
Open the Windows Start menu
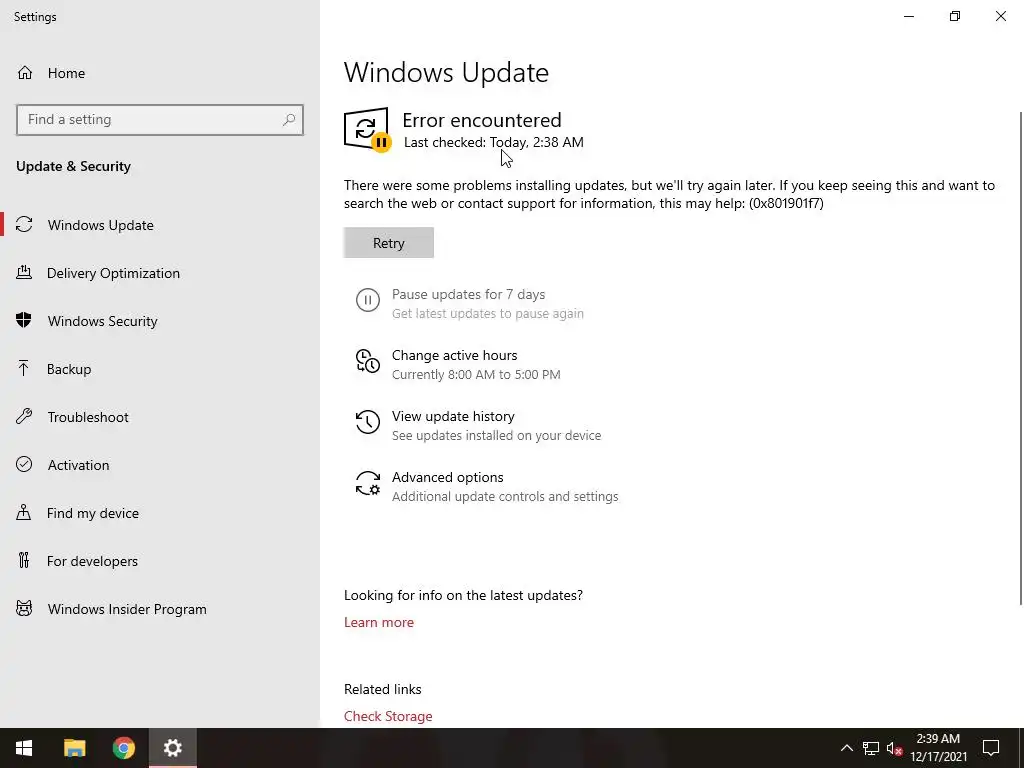(x=24, y=748)
